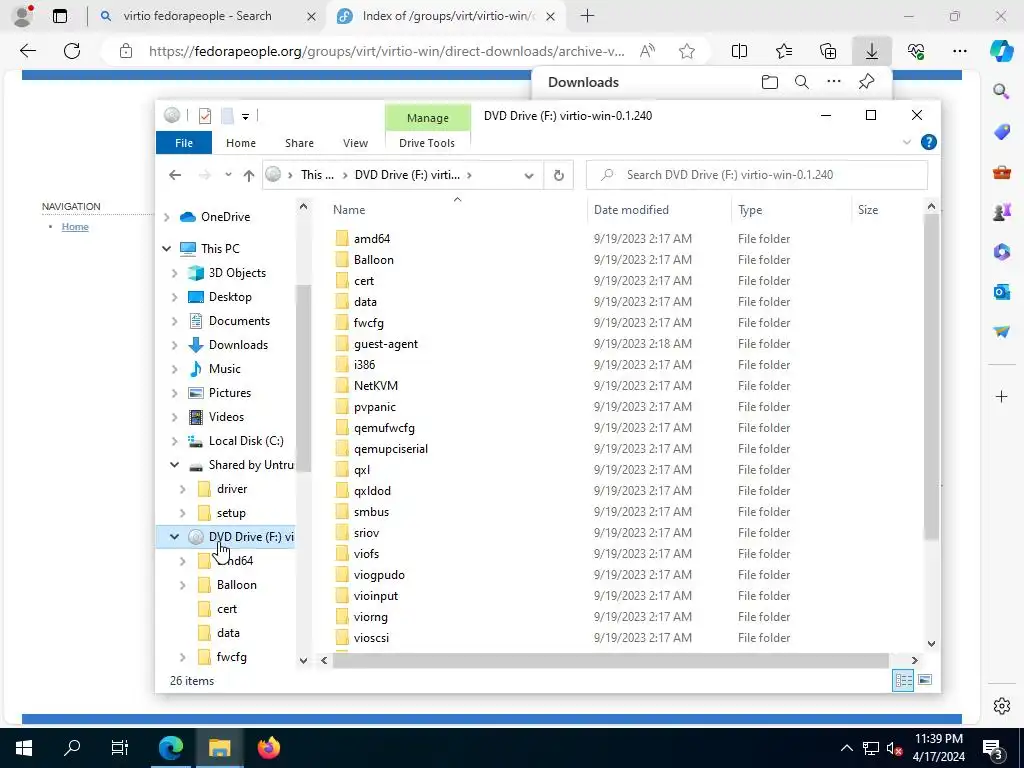1024x768 pixels.
Task: Open more options in Downloads panel
Action: 834,82
